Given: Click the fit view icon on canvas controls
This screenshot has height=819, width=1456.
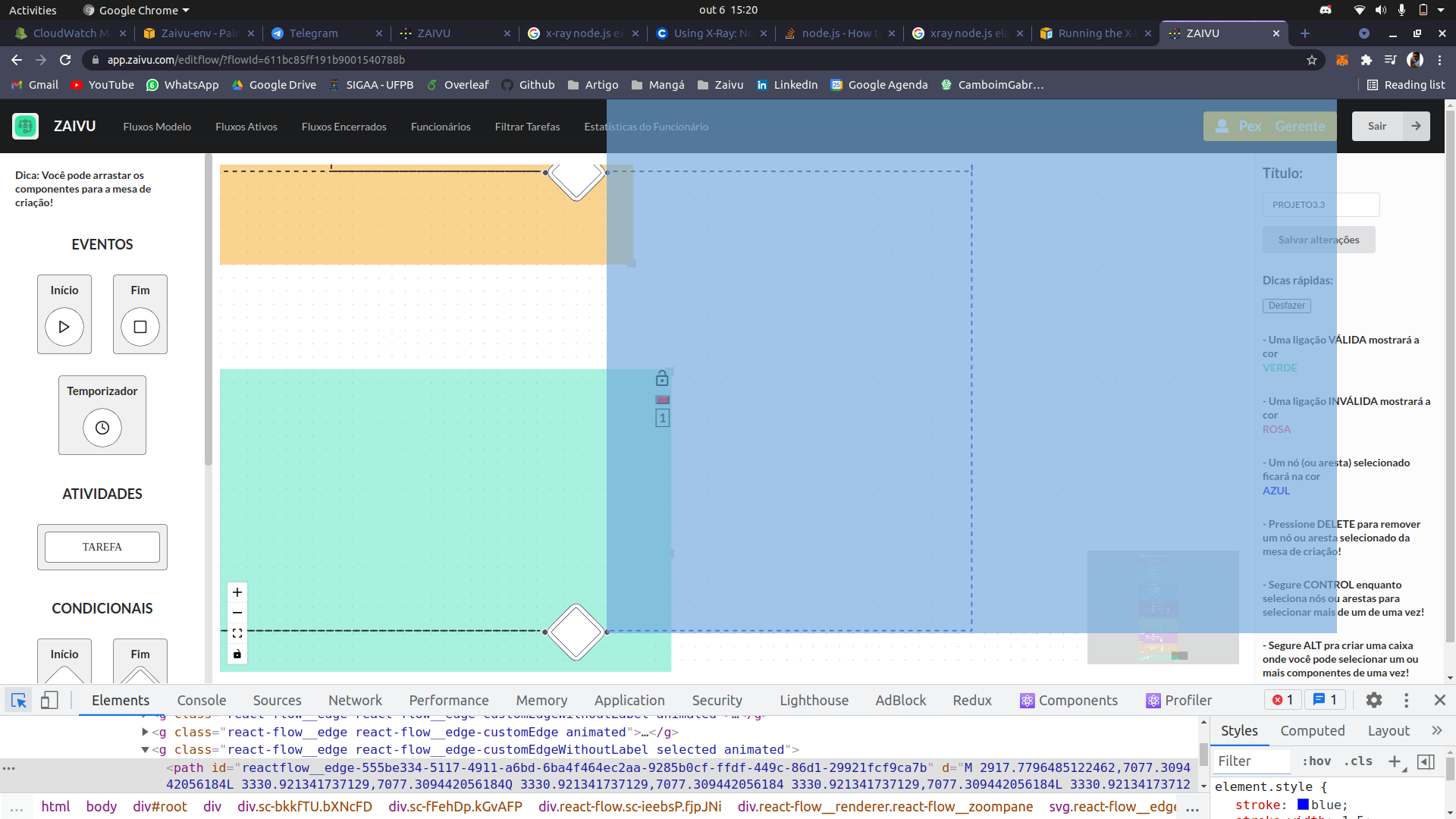Looking at the screenshot, I should [x=237, y=632].
